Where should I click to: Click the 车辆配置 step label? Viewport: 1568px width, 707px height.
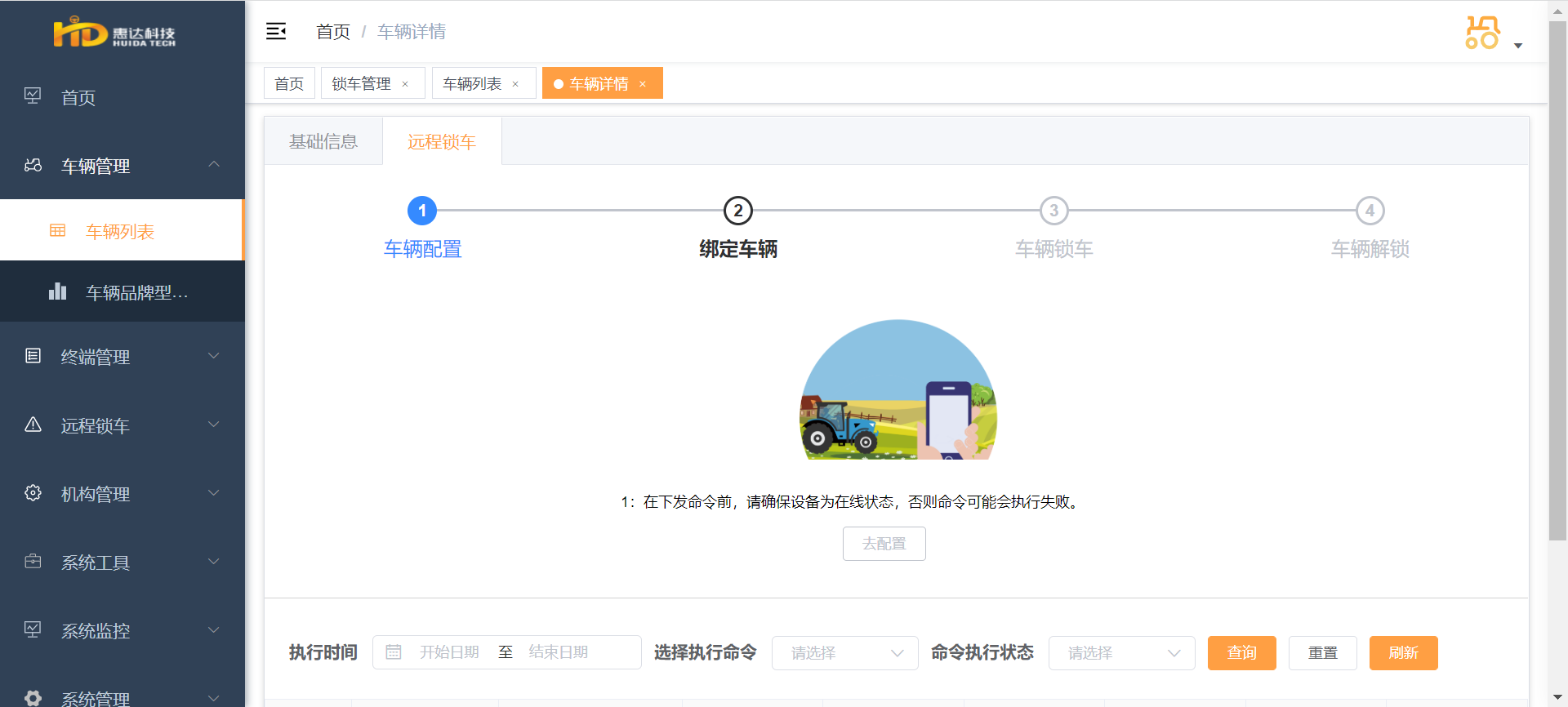422,249
